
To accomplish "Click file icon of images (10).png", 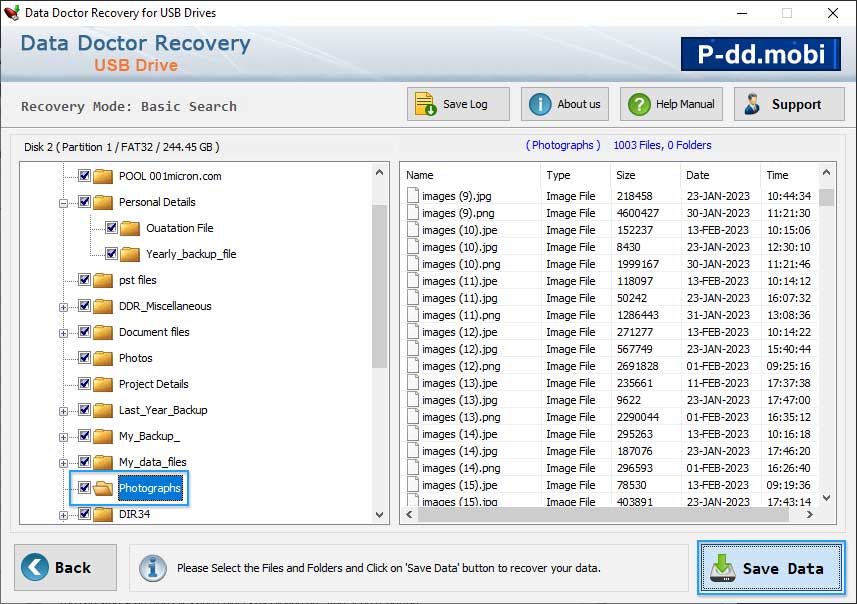I will click(x=413, y=264).
